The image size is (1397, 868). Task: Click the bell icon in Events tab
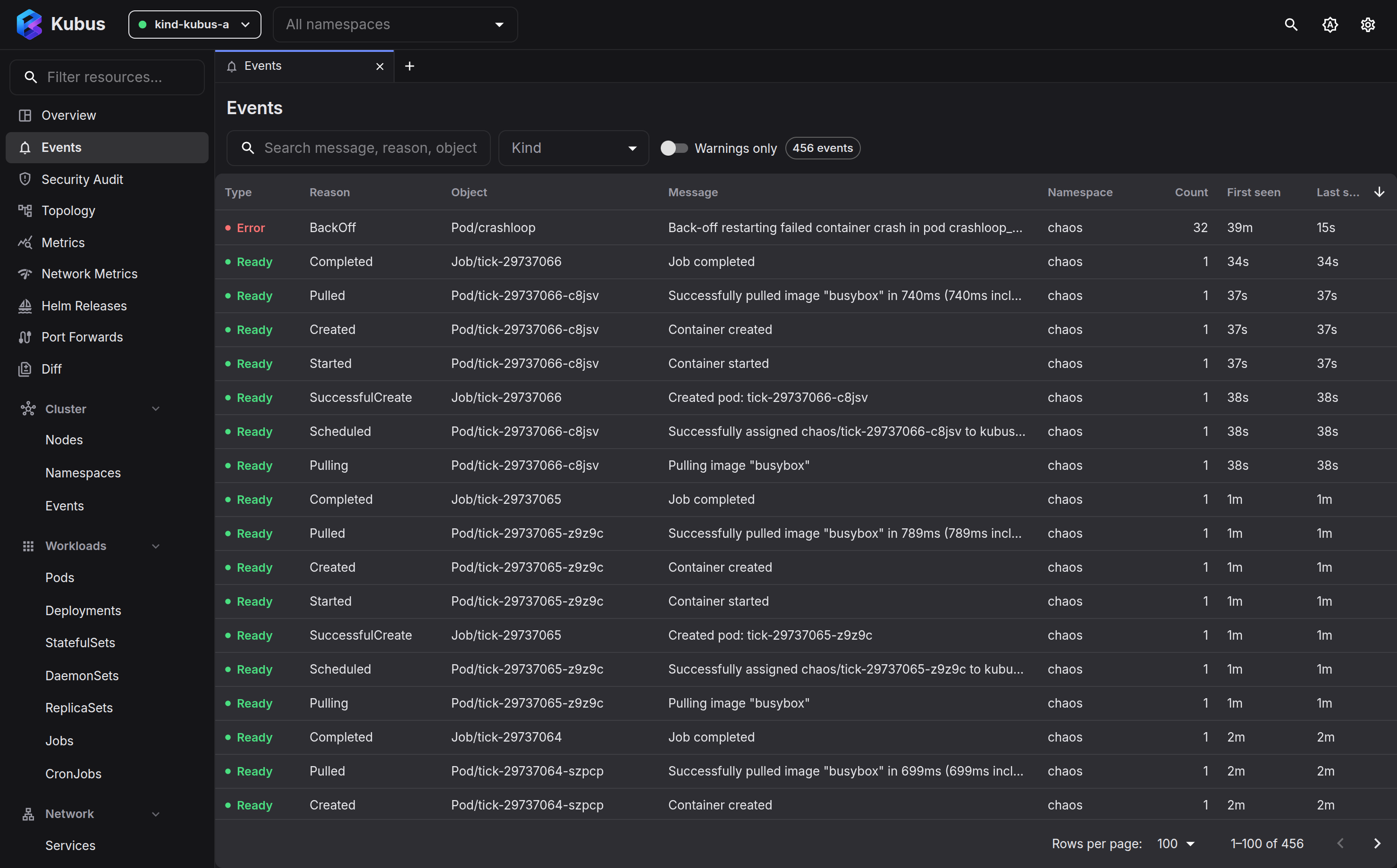(x=231, y=67)
